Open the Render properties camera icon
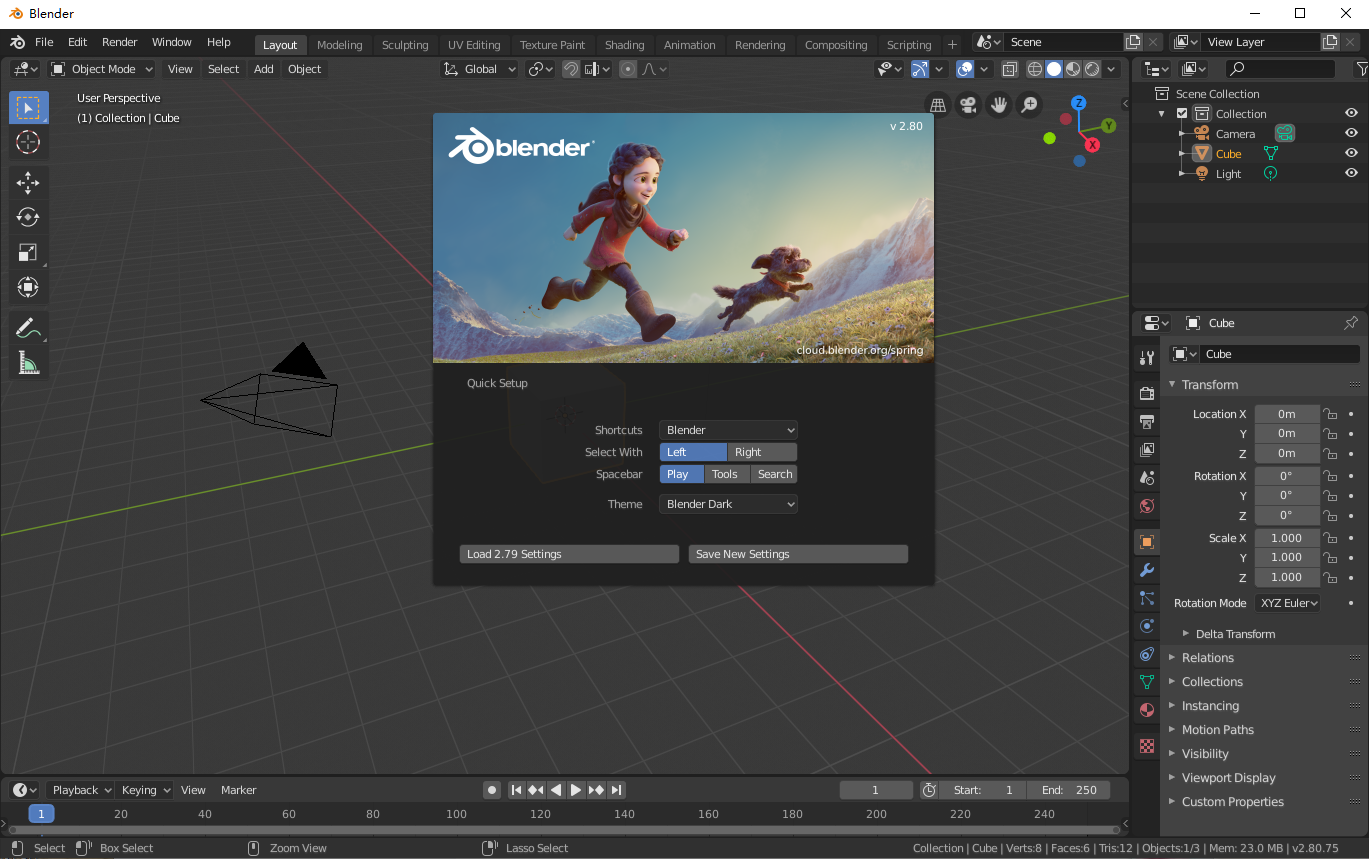The image size is (1369, 859). [x=1146, y=393]
